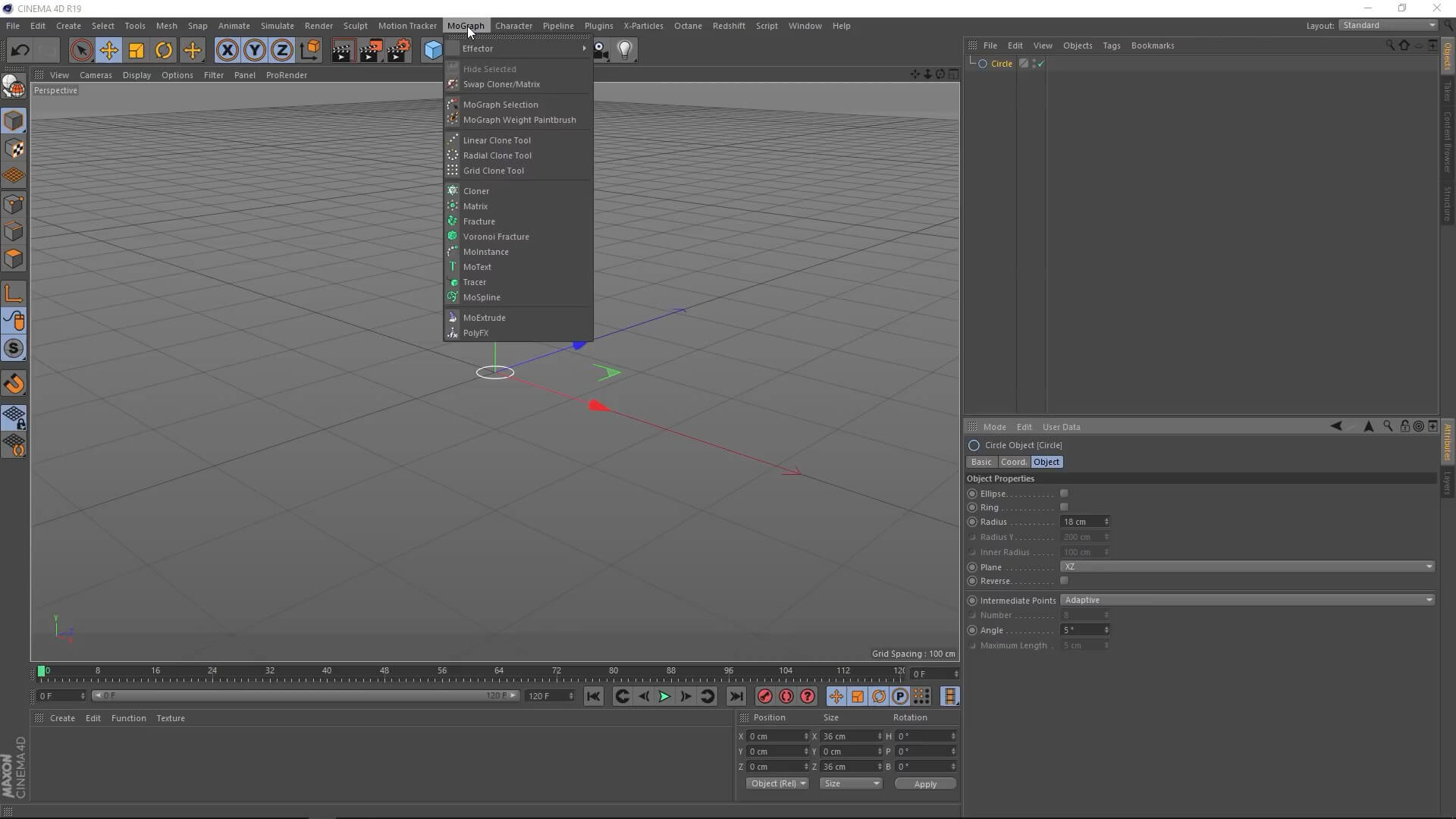The image size is (1456, 819).
Task: Click the Undo arrow icon
Action: (x=20, y=51)
